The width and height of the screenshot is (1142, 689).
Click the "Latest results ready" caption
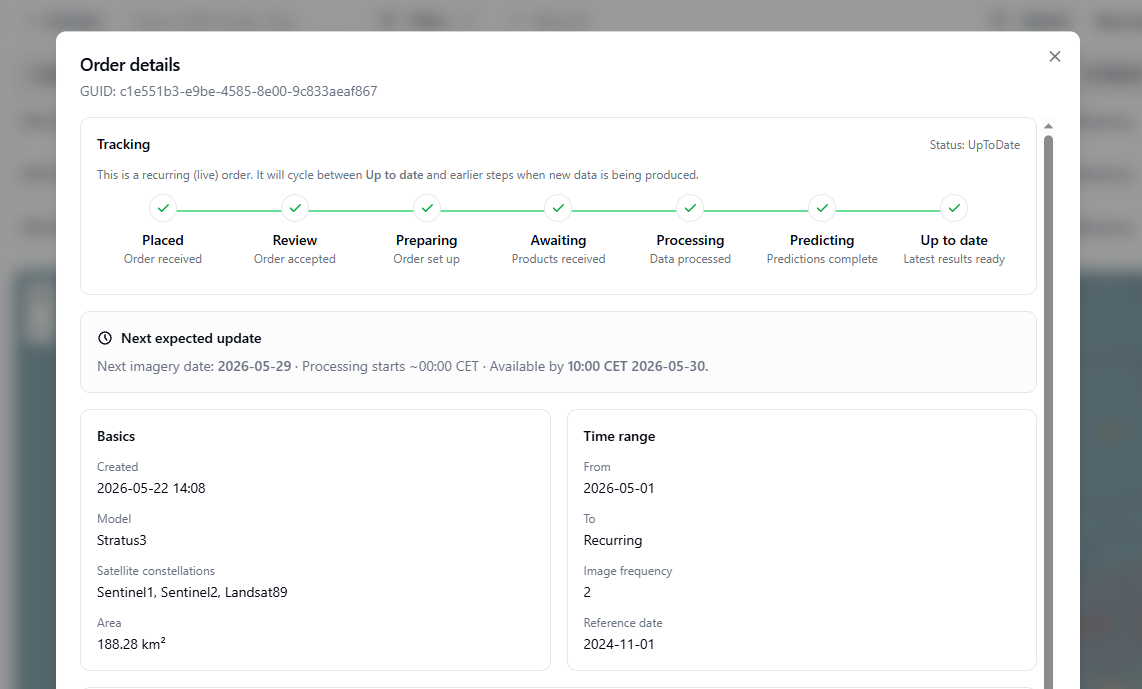click(953, 259)
